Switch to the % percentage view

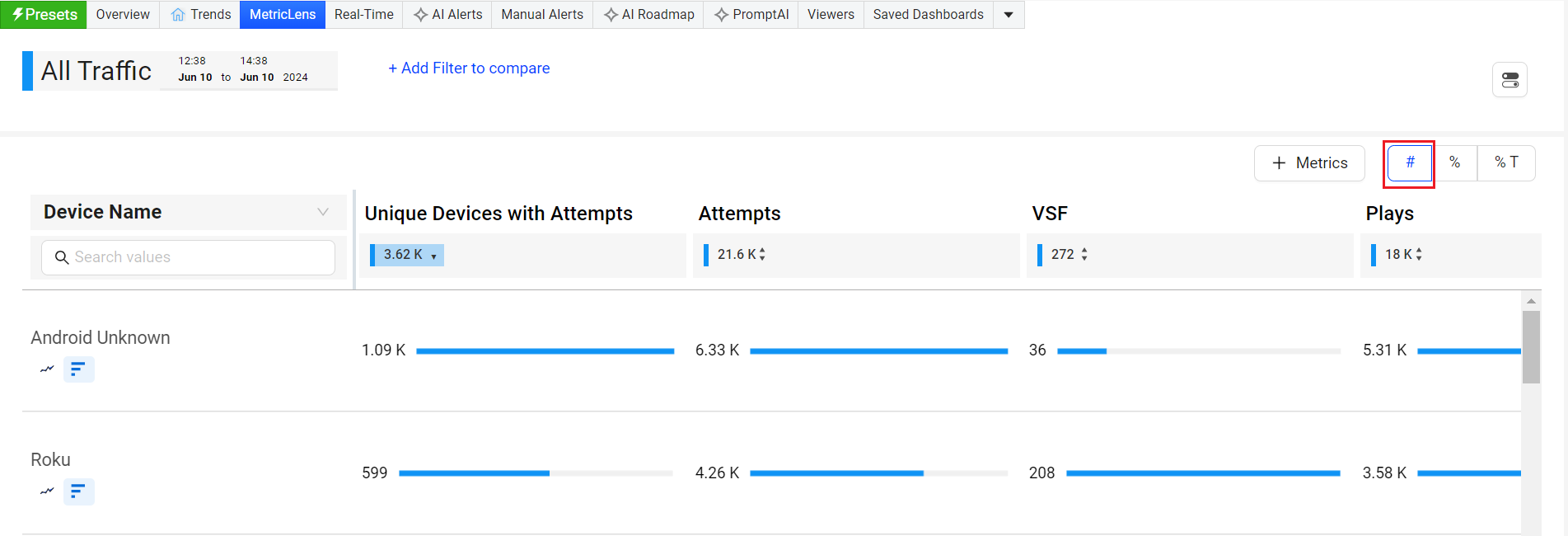pos(1455,163)
